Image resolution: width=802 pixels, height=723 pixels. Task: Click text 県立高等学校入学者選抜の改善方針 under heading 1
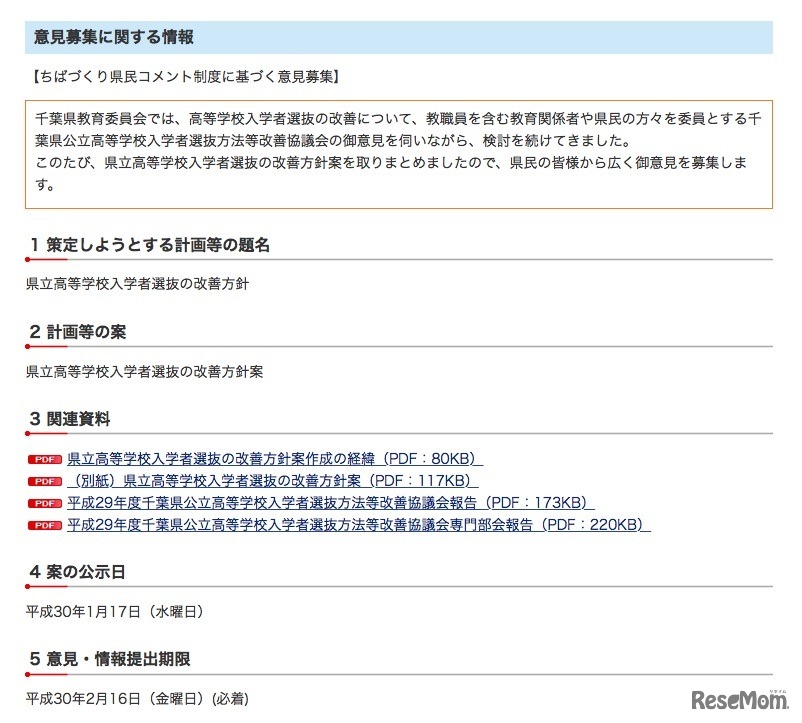(x=137, y=284)
